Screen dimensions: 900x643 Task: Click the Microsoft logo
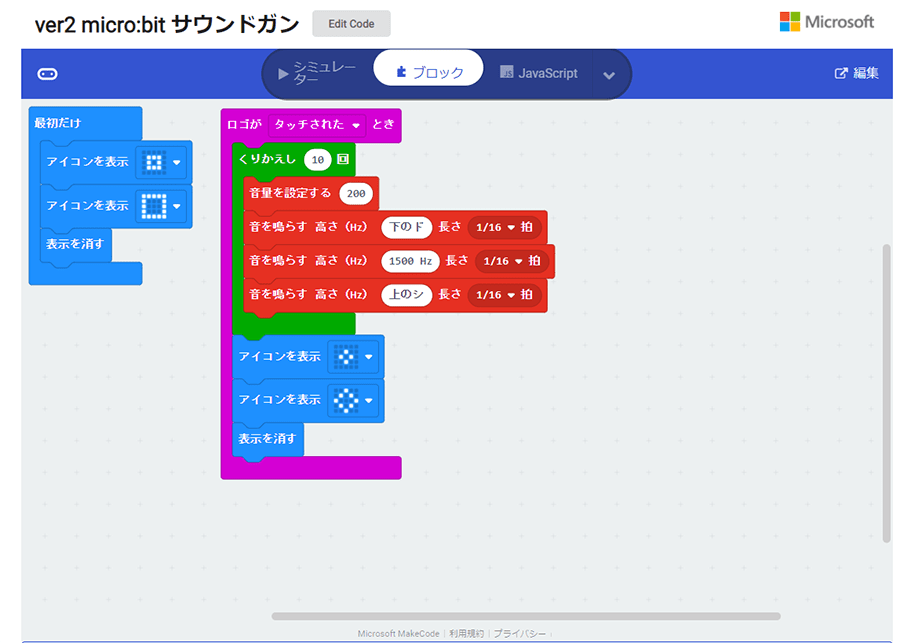[x=826, y=22]
